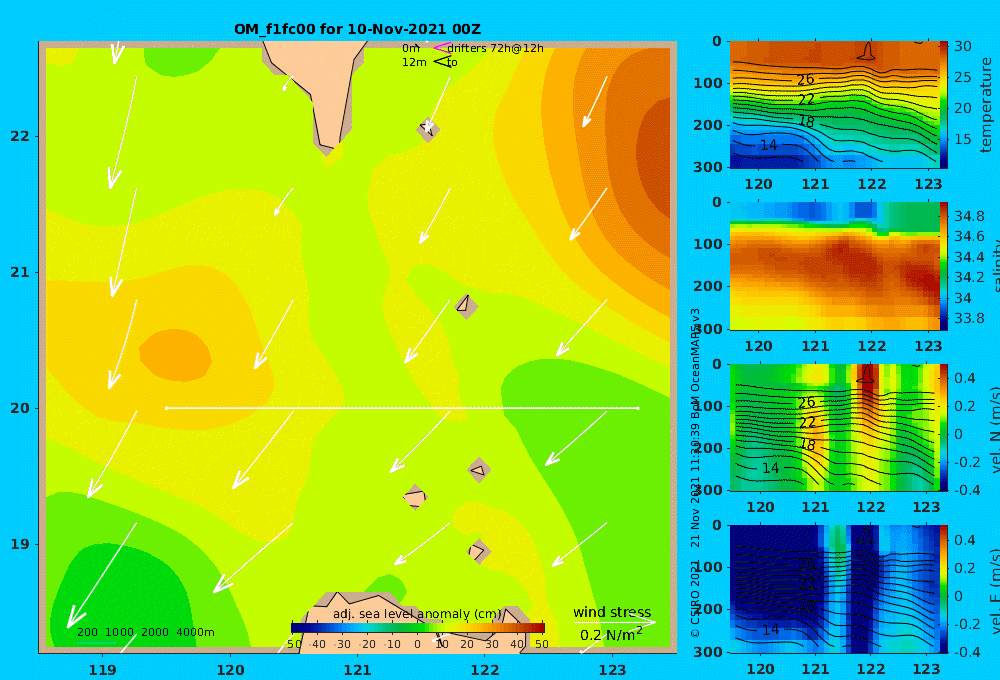Click the 'drifters 72h@12h' legend text
The image size is (1000, 680).
tap(496, 48)
